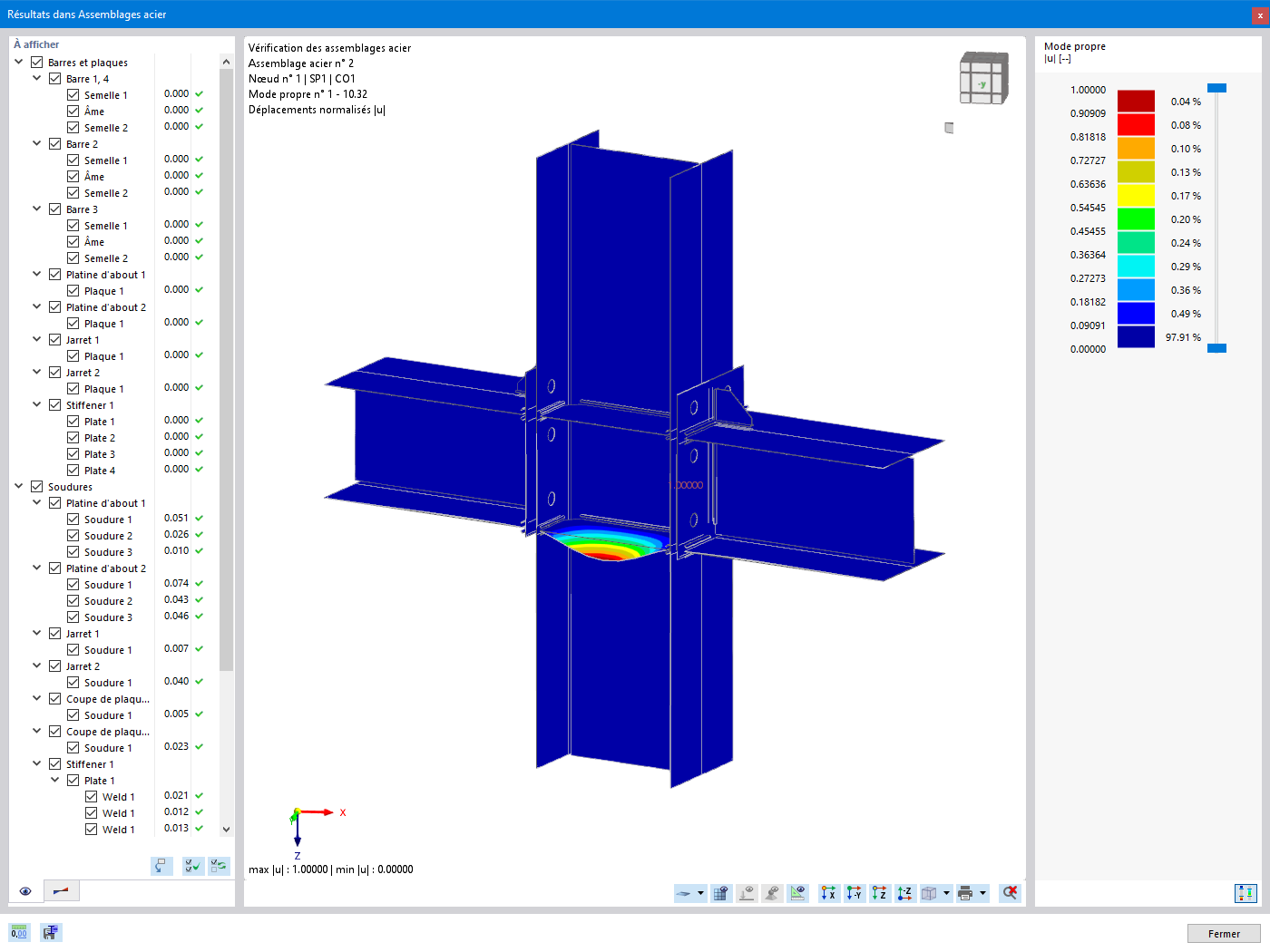This screenshot has width=1270, height=952.
Task: Set view along the -Y axis
Action: [855, 893]
